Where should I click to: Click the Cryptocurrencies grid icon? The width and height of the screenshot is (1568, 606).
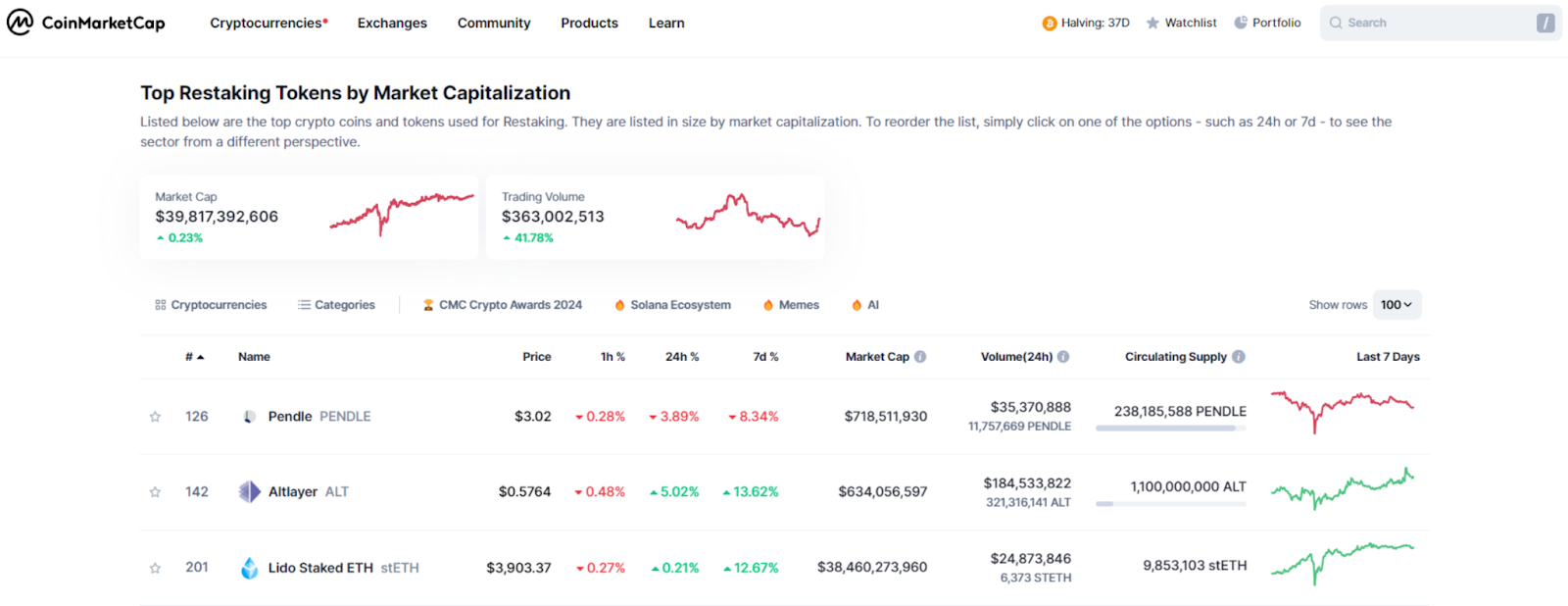(x=161, y=305)
